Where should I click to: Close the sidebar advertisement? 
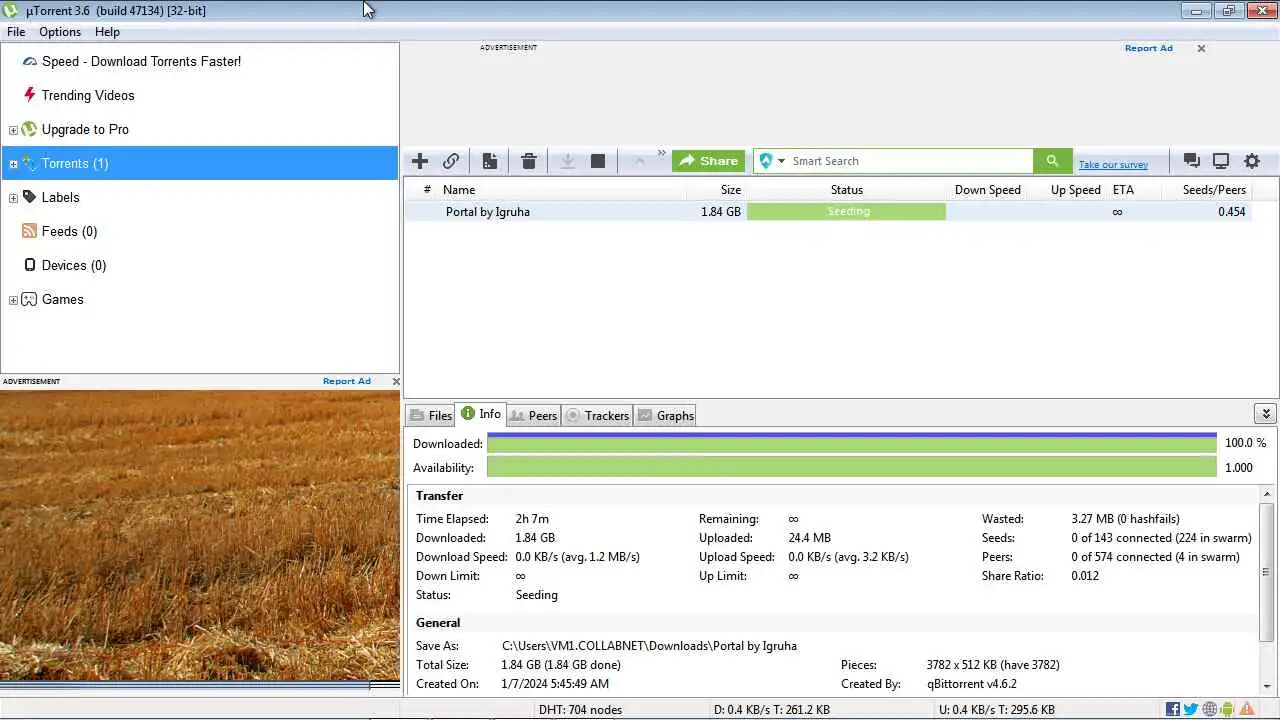(396, 381)
